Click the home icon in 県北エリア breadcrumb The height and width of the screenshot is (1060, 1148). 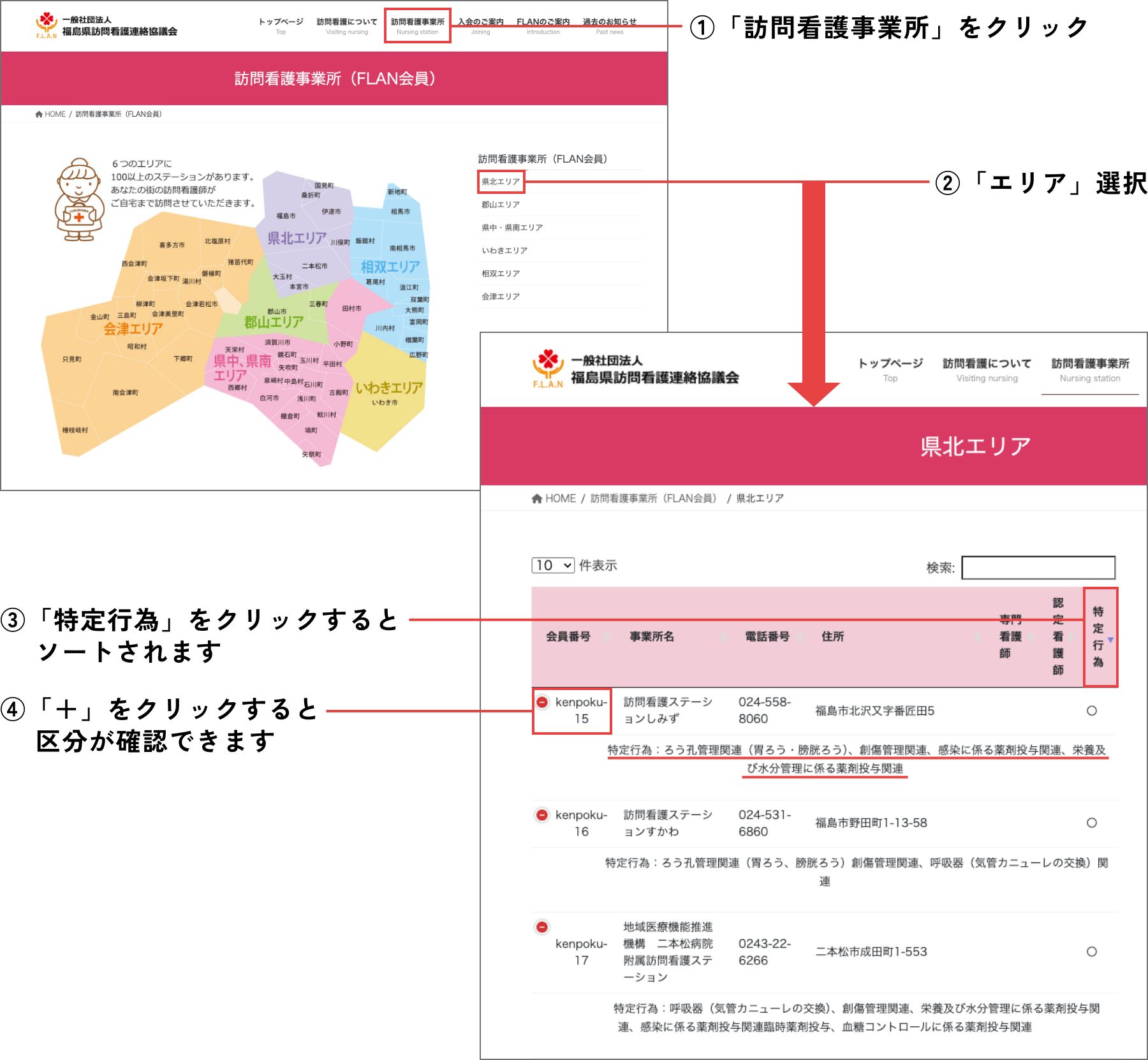point(537,499)
